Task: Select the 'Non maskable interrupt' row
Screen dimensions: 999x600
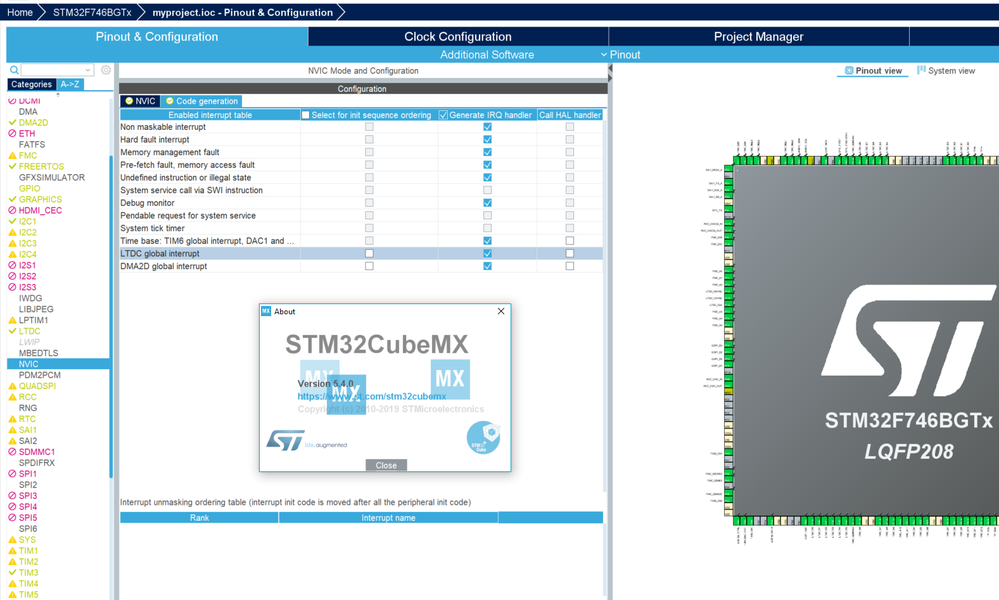Action: (x=361, y=127)
